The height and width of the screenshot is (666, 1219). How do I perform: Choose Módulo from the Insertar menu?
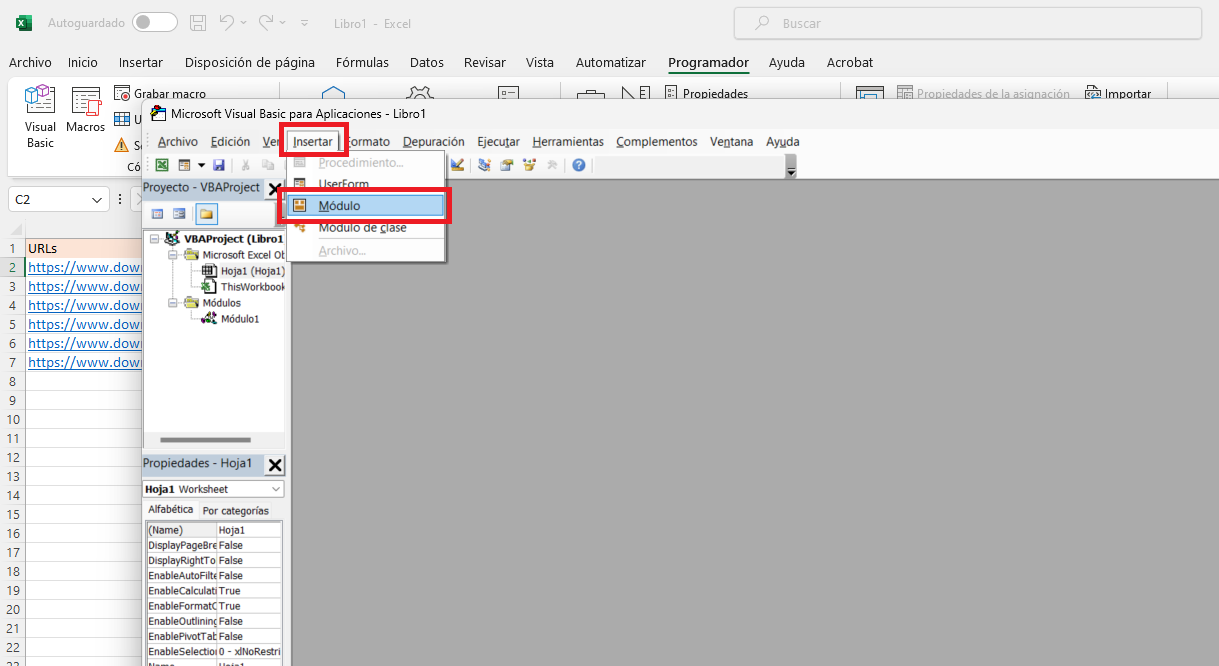[x=366, y=206]
